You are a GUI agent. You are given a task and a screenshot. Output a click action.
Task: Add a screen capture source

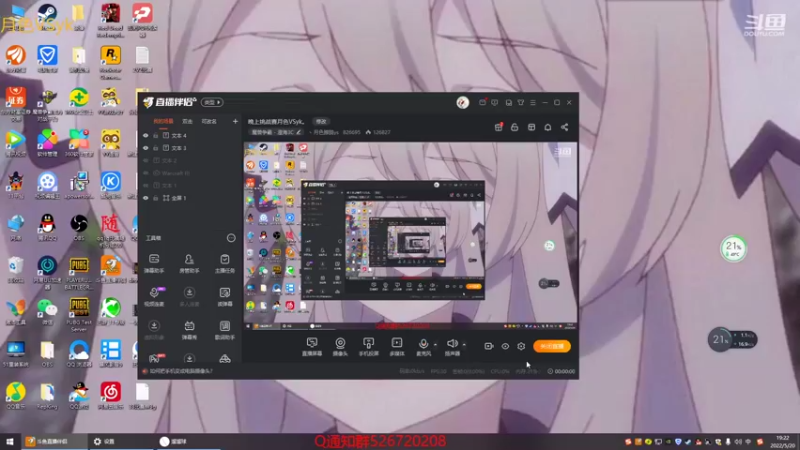tap(312, 346)
